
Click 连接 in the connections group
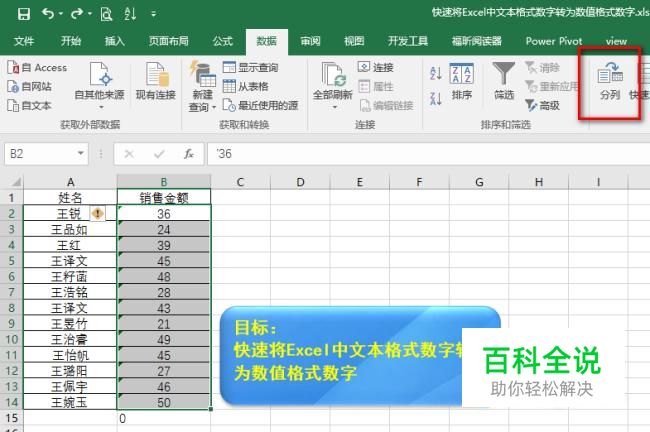click(x=376, y=67)
